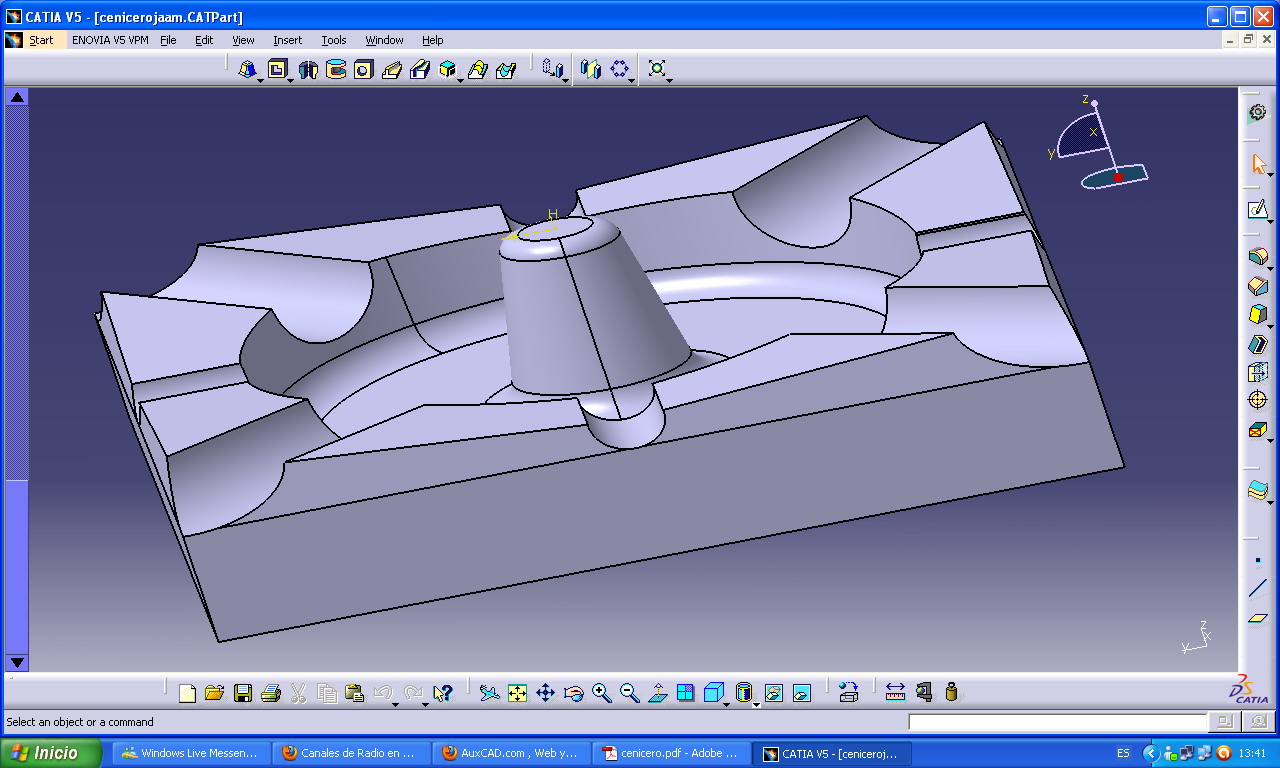
Task: Select the Thread/Tap tool
Action: pos(1258,400)
